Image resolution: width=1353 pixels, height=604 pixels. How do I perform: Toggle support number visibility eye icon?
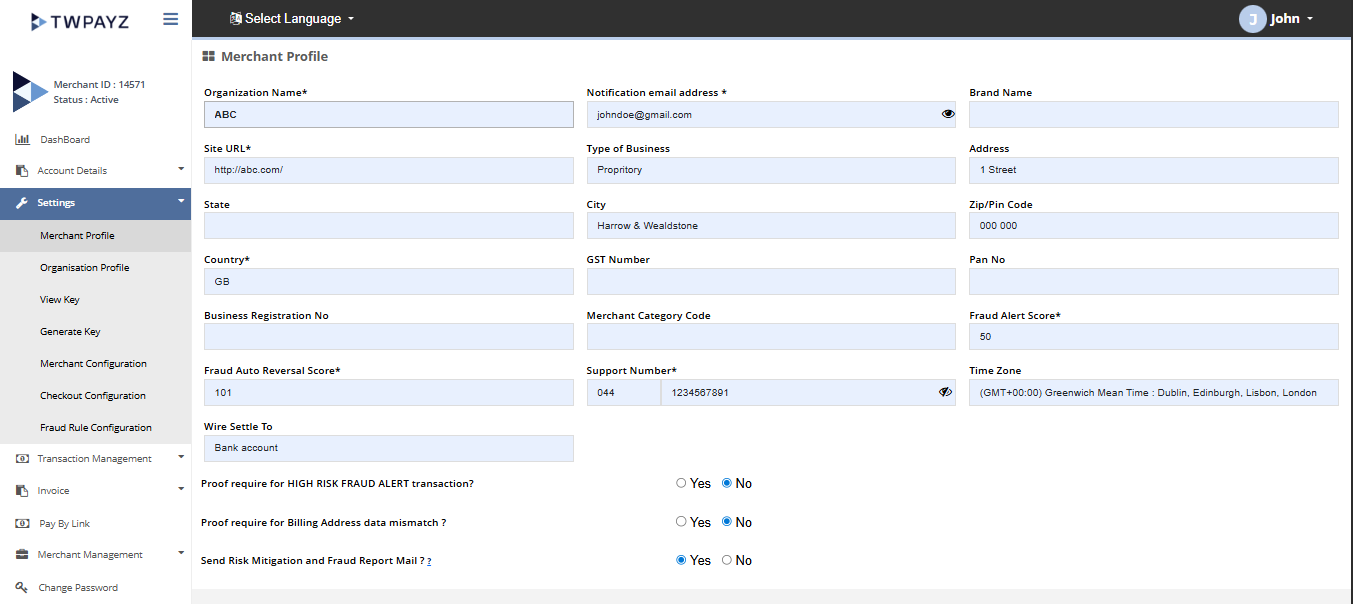[x=945, y=393]
